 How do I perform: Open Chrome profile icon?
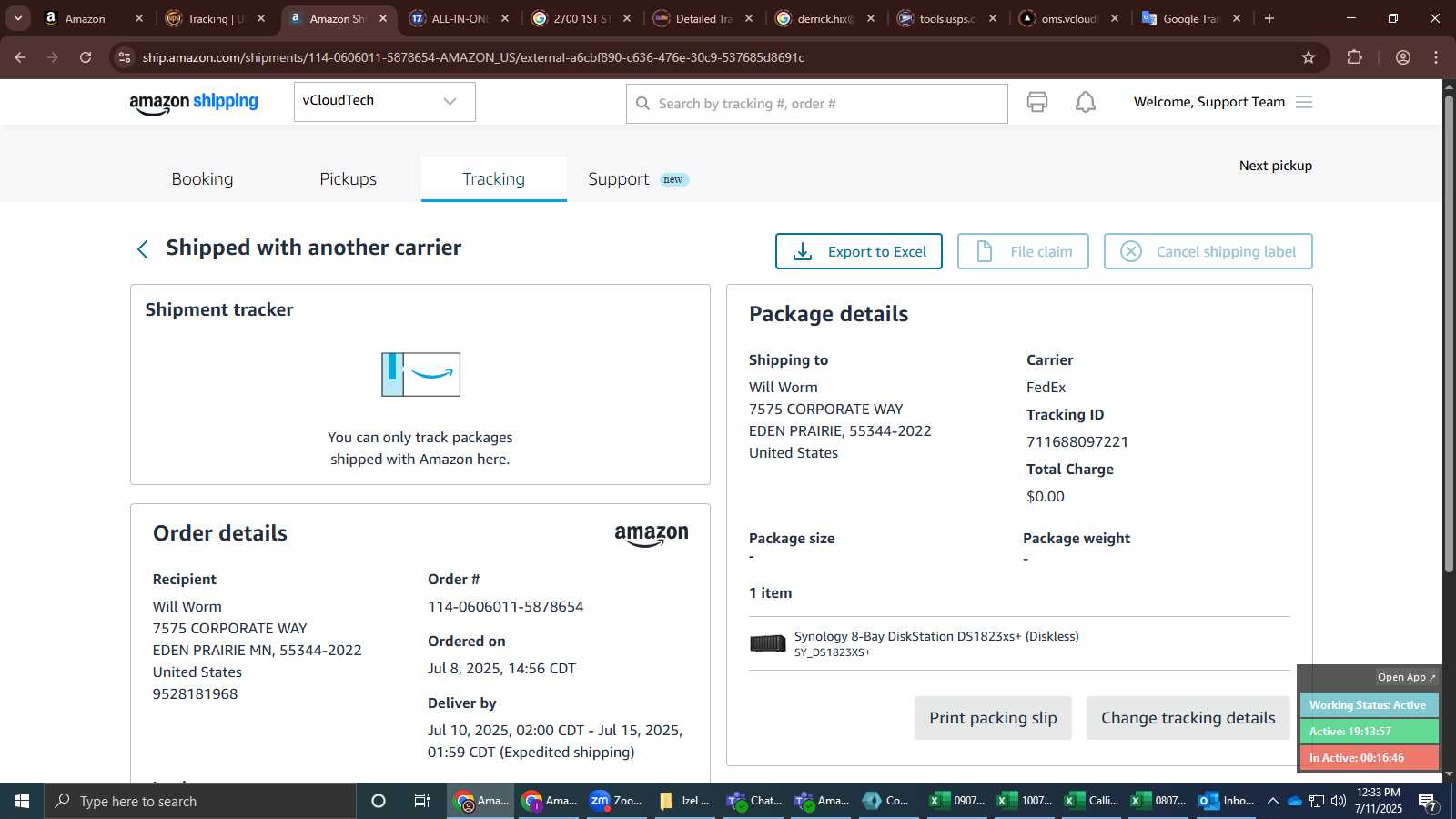(1403, 57)
